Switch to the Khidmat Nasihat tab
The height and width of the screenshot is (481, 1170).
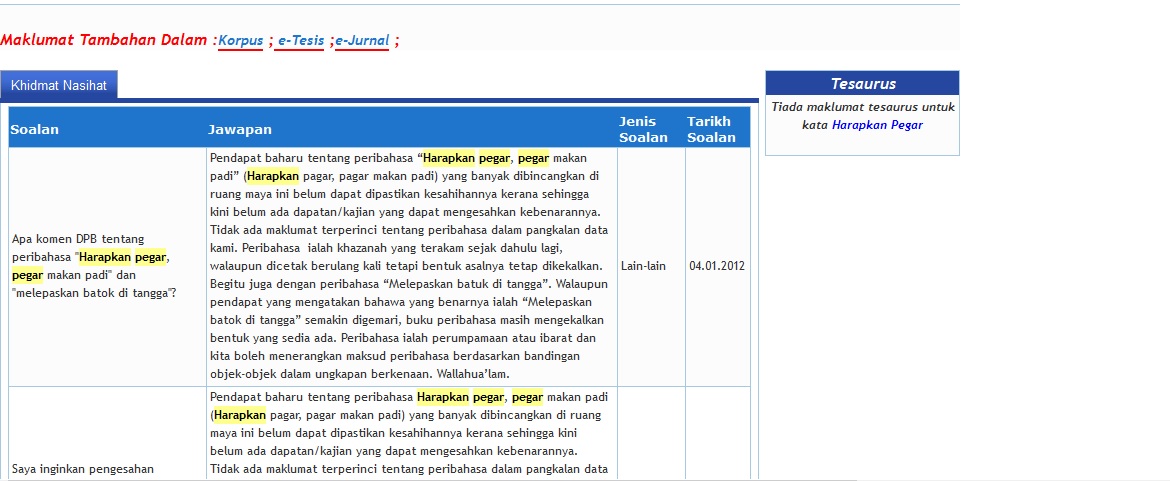(x=59, y=85)
